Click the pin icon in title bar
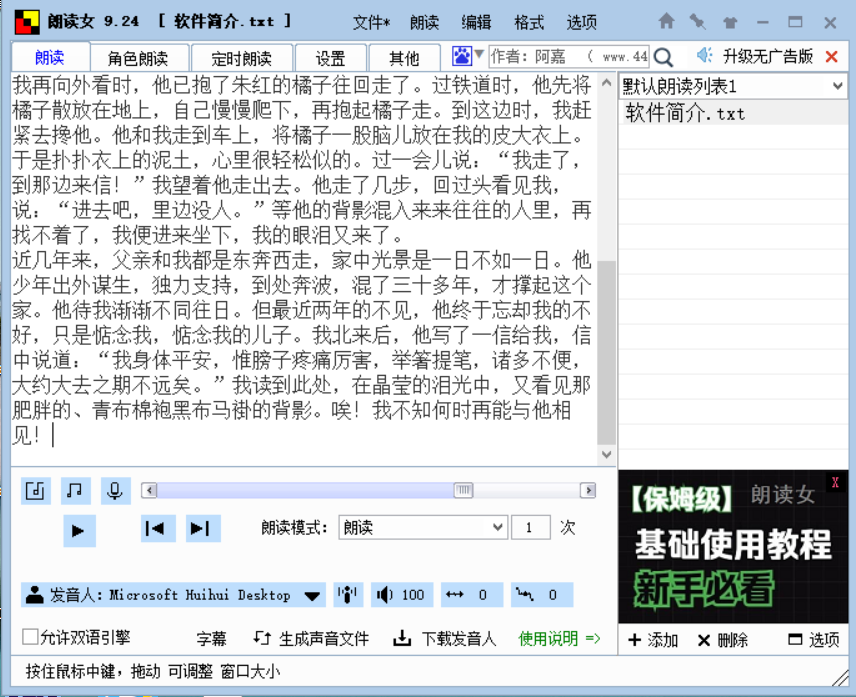This screenshot has width=856, height=697. point(697,21)
